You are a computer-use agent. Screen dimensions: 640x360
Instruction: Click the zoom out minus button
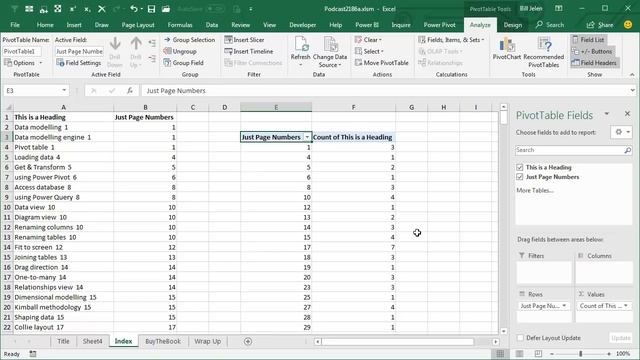tap(552, 353)
